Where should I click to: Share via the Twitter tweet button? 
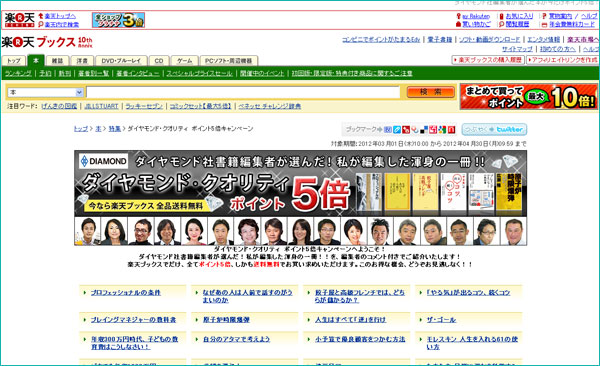click(x=494, y=129)
